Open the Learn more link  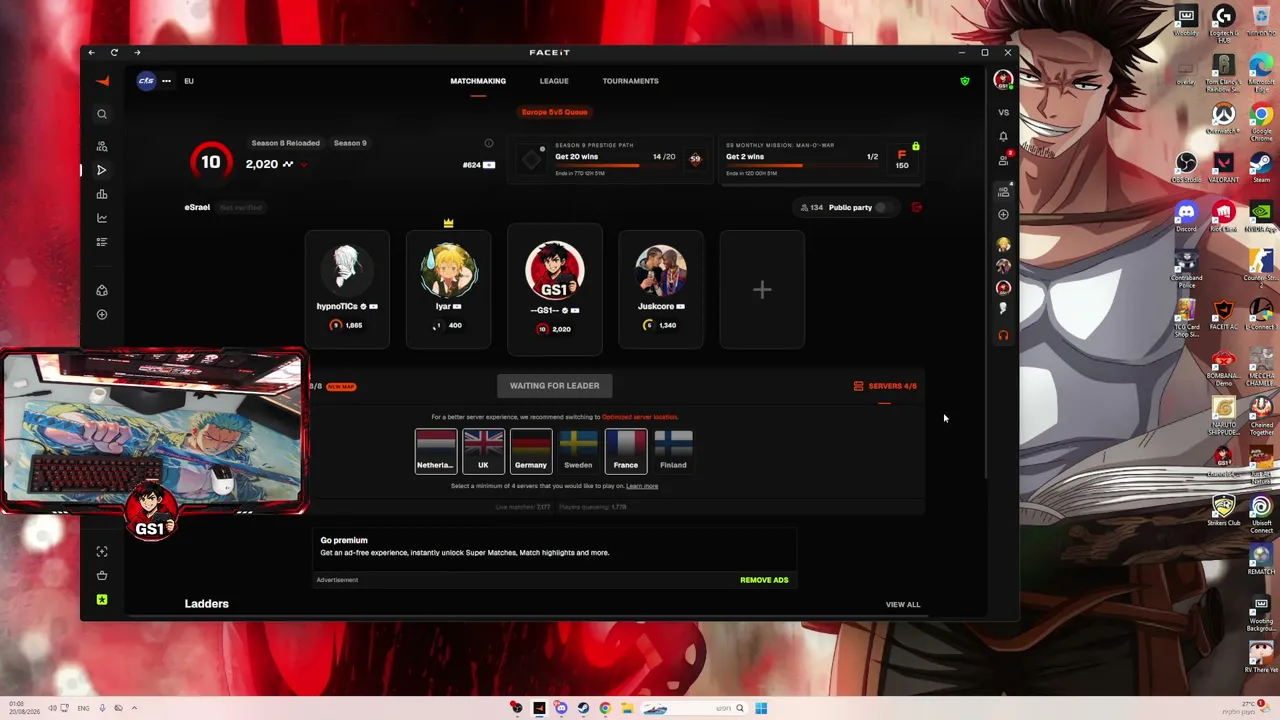pyautogui.click(x=642, y=486)
